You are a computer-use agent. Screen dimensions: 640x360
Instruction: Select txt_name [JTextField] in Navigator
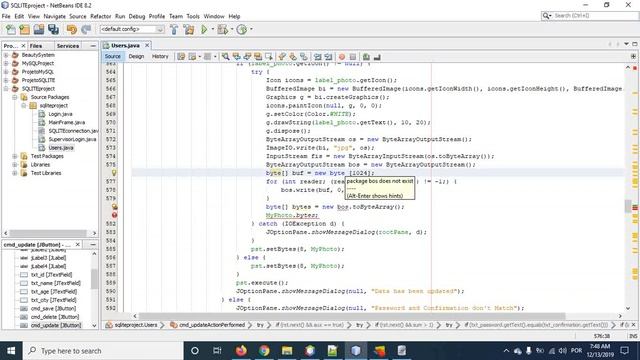[x=56, y=283]
